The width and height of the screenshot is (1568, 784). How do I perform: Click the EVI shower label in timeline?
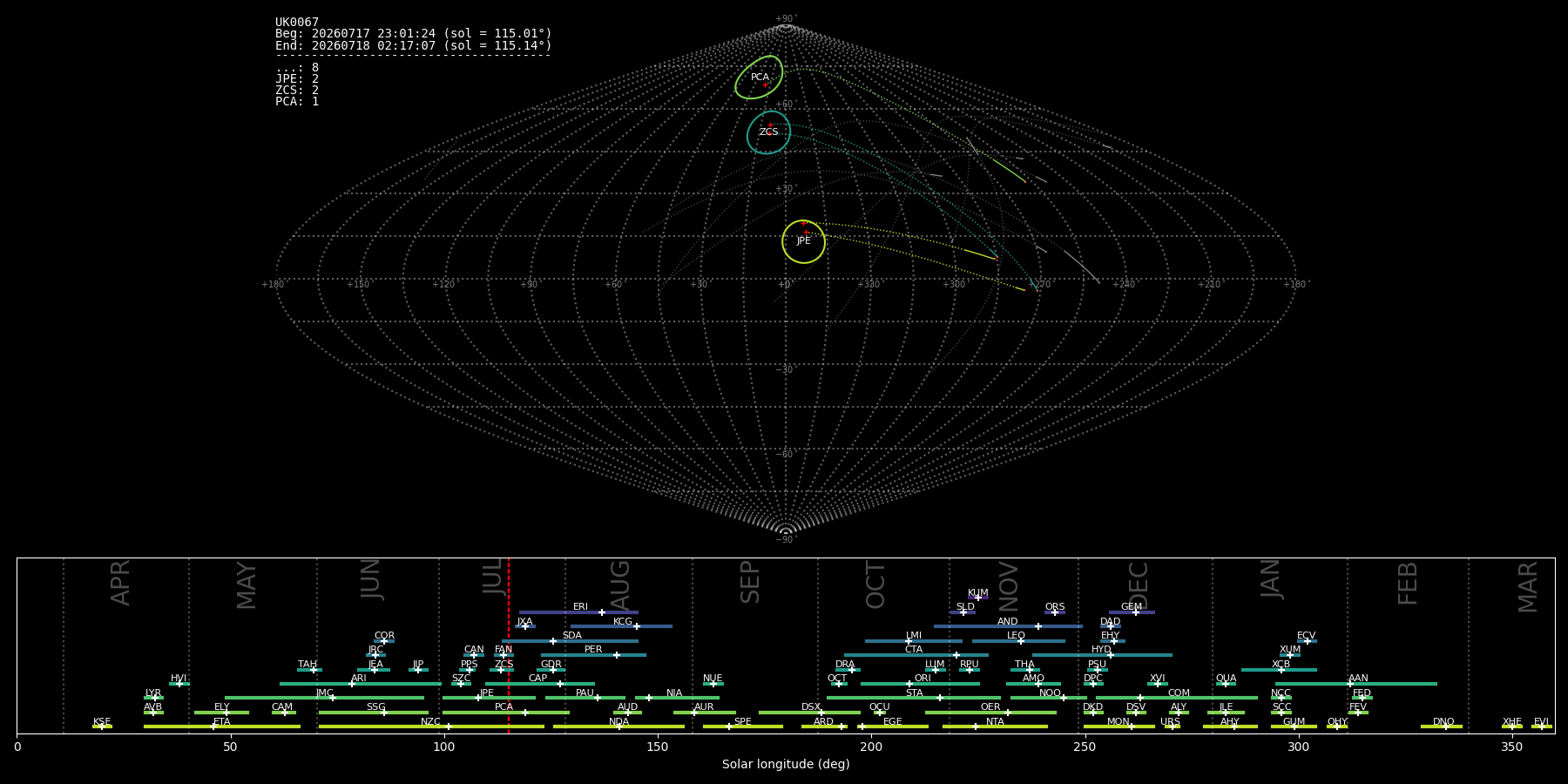coord(1541,722)
